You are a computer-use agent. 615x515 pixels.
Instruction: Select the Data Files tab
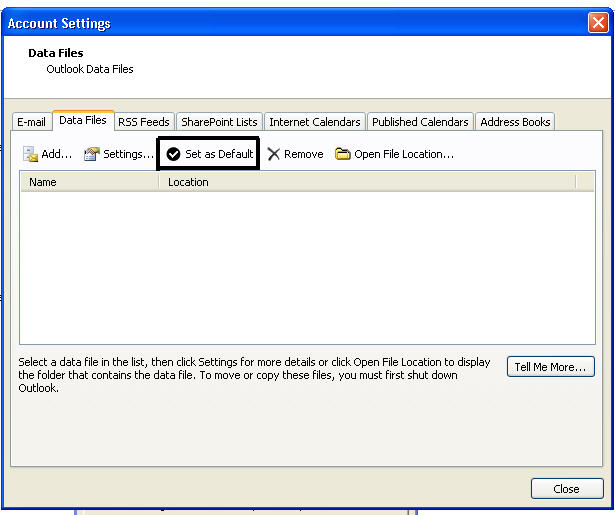(83, 121)
